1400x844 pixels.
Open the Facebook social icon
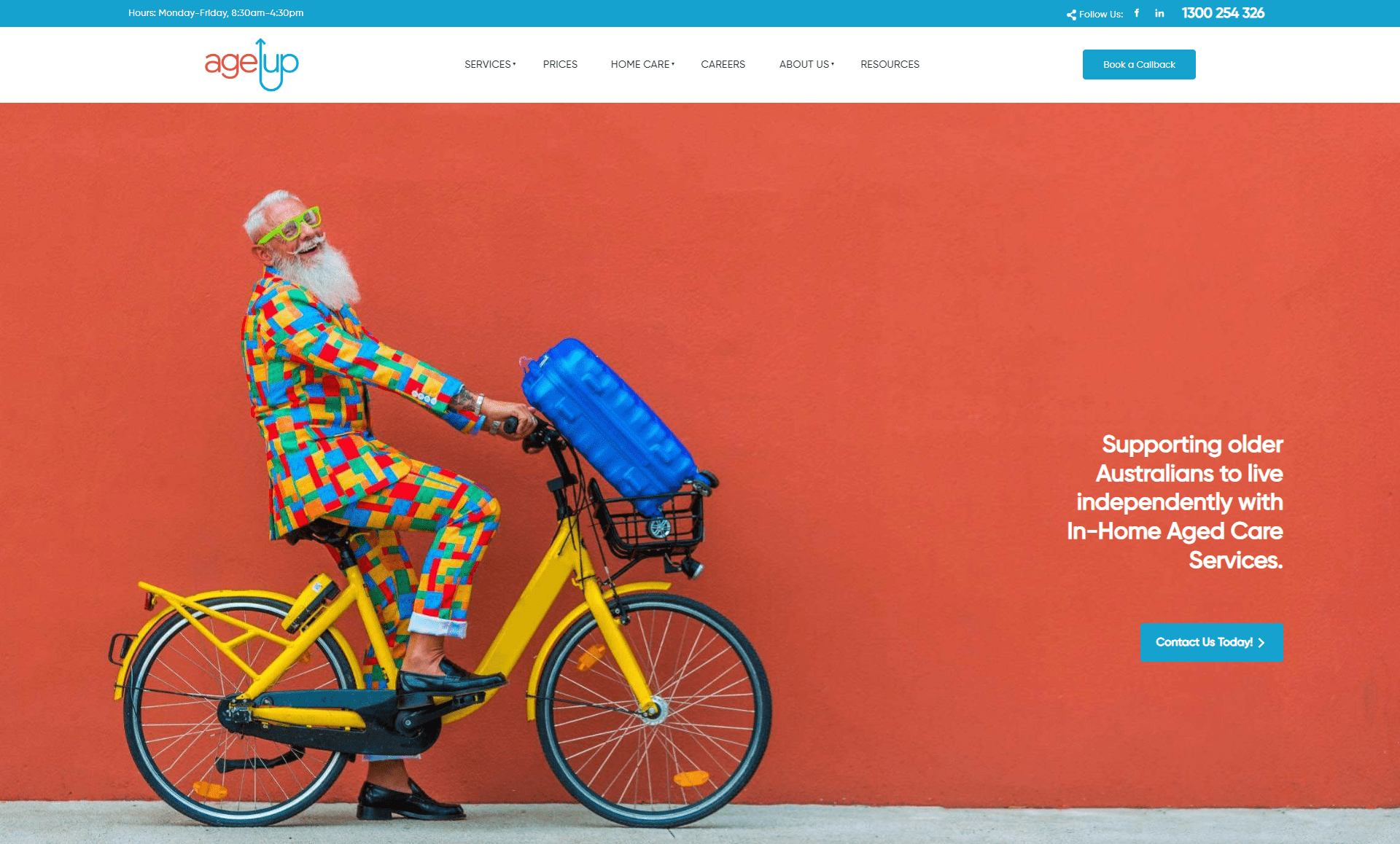1136,13
